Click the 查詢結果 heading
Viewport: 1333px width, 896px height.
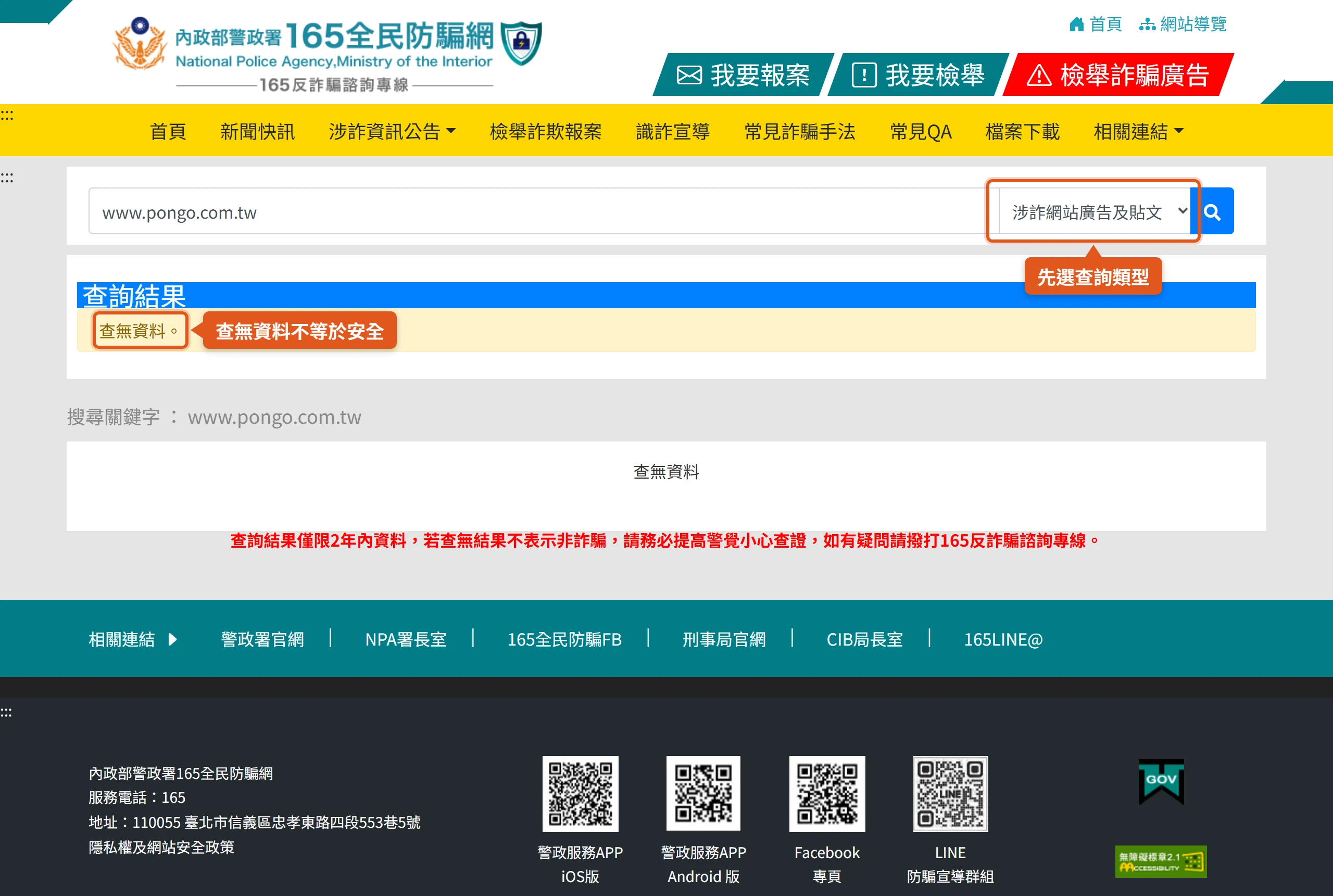click(x=134, y=296)
